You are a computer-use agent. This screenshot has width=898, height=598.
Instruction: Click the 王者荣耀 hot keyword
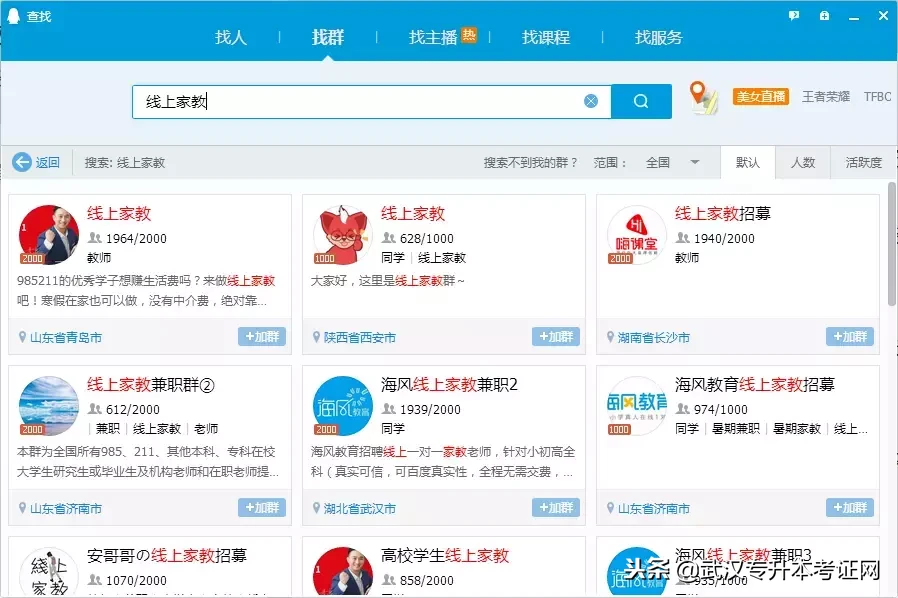pos(826,96)
